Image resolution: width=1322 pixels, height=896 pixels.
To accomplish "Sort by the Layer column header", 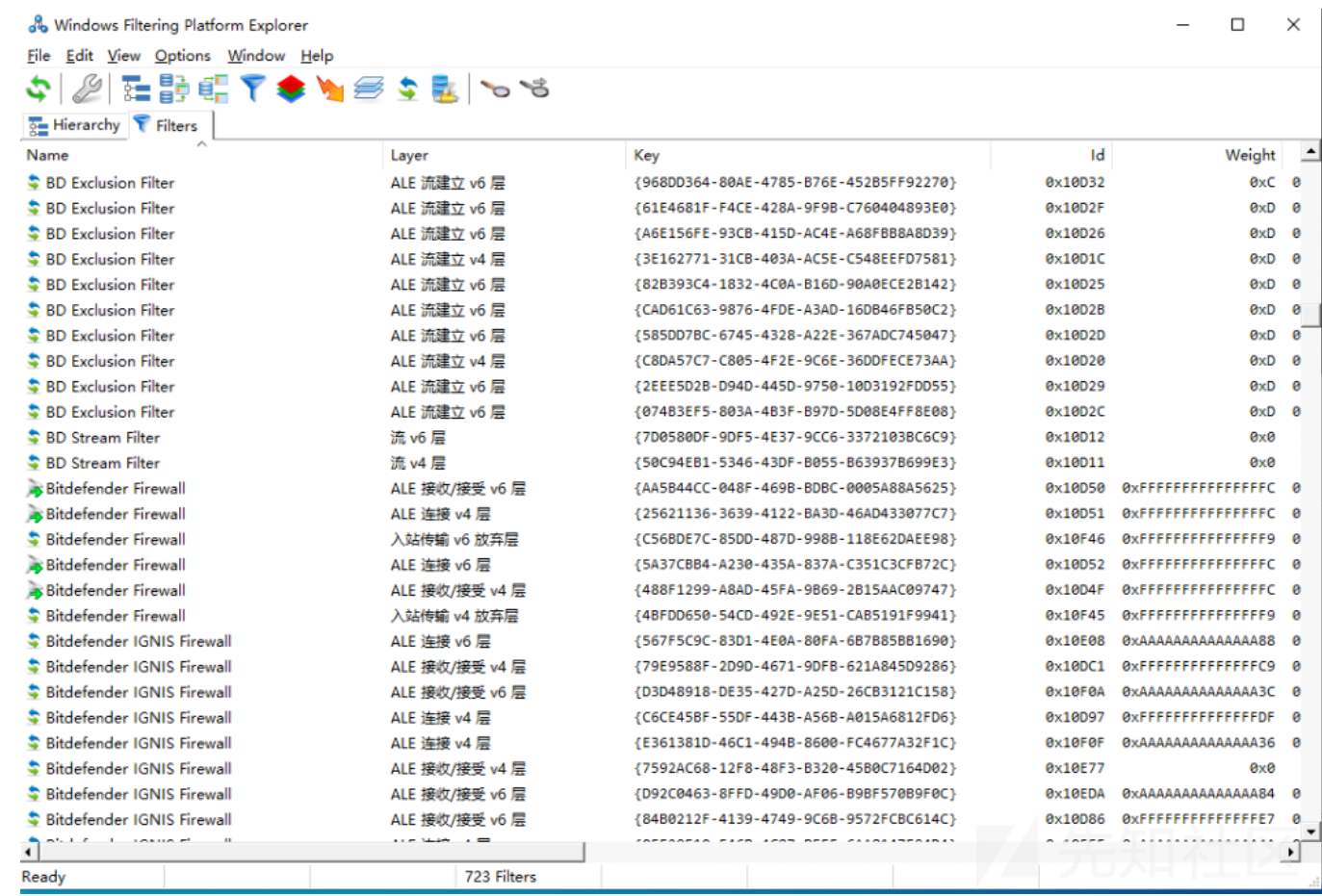I will point(505,155).
